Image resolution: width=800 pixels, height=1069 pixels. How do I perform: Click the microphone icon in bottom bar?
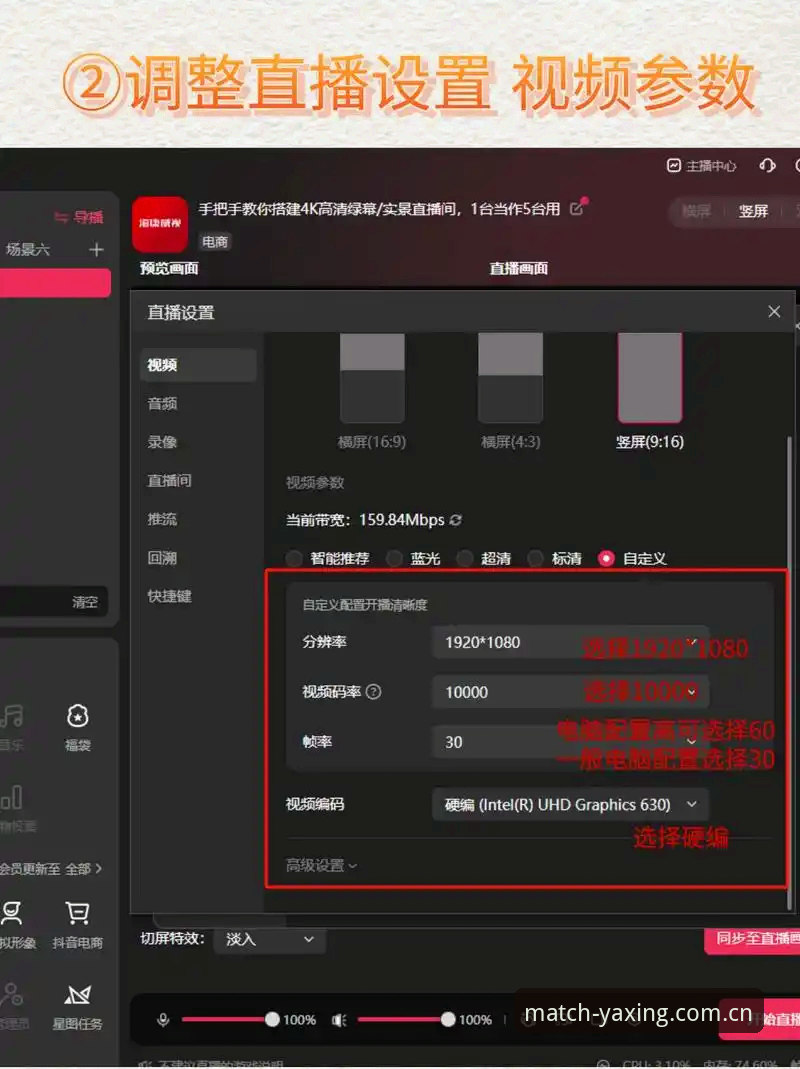(163, 1019)
